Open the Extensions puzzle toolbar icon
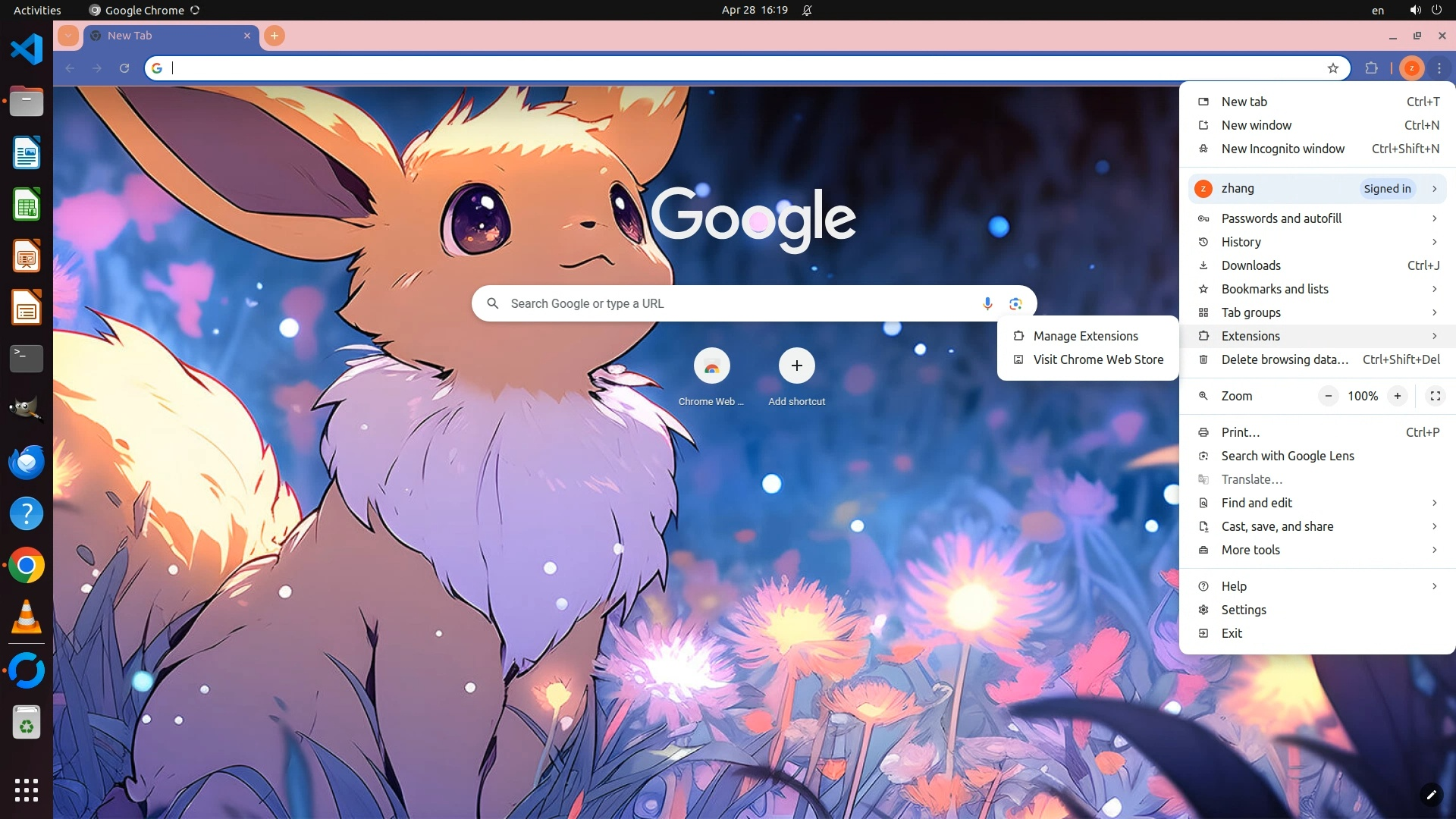Screen dimensions: 1456x819 1371,68
